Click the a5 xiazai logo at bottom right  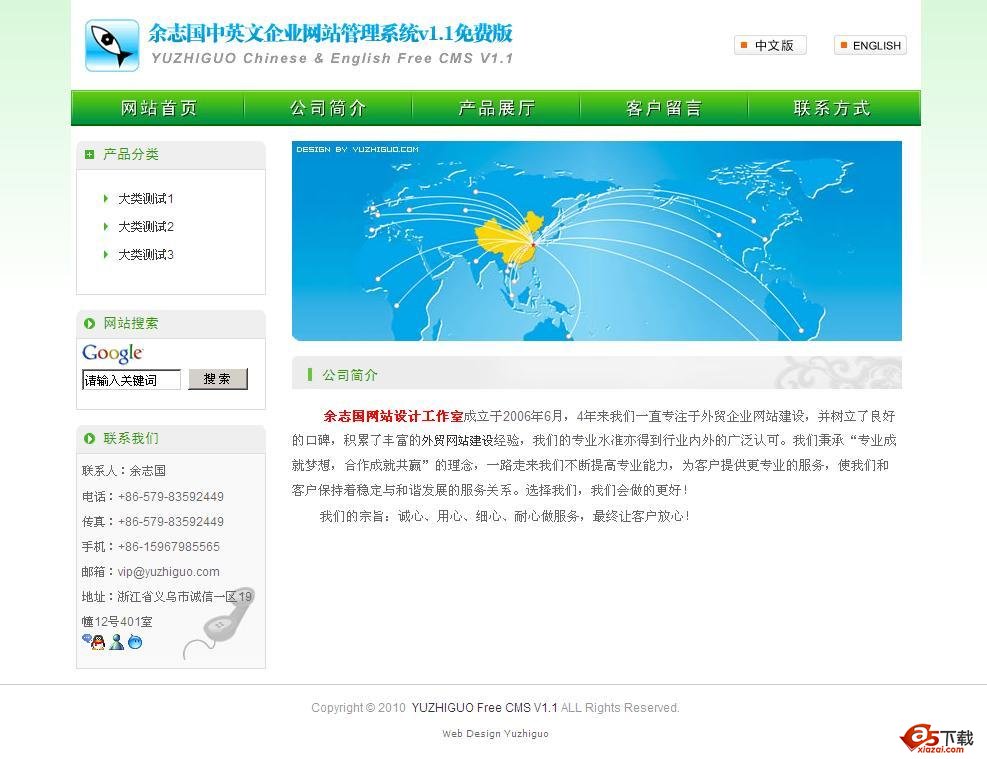[x=938, y=738]
